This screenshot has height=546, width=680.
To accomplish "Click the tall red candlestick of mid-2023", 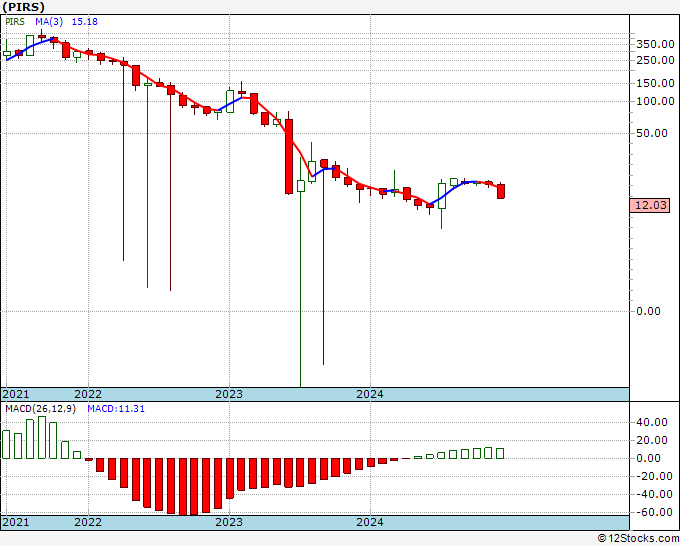I will 289,157.
